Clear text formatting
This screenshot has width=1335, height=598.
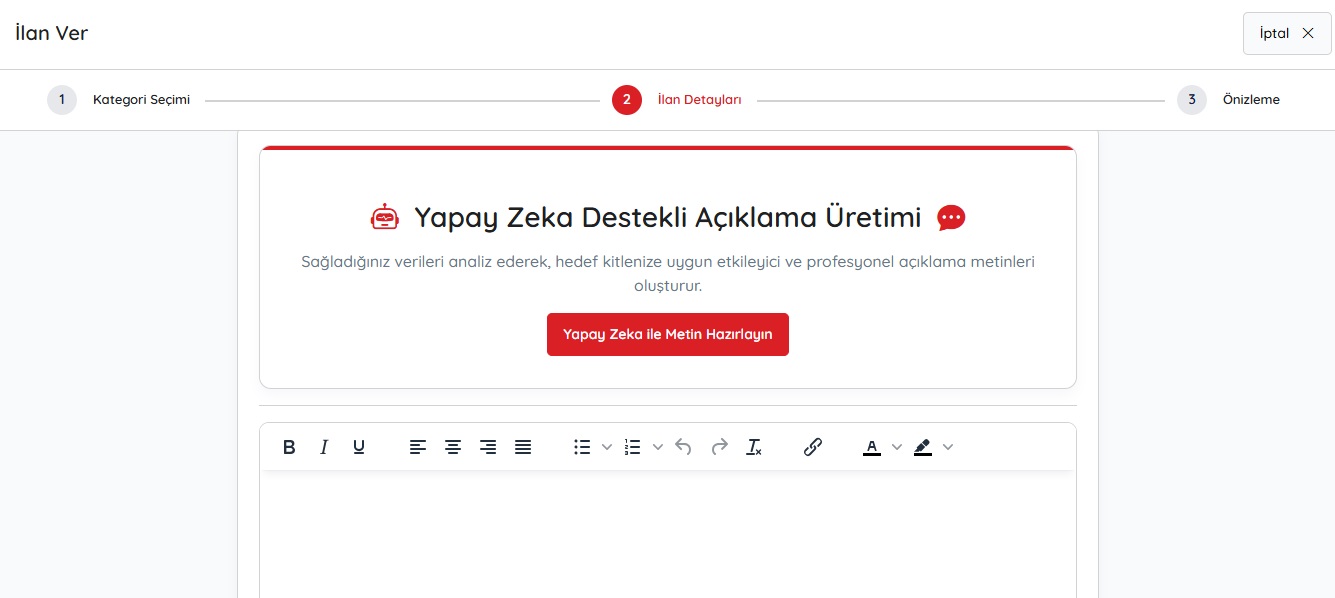click(754, 447)
